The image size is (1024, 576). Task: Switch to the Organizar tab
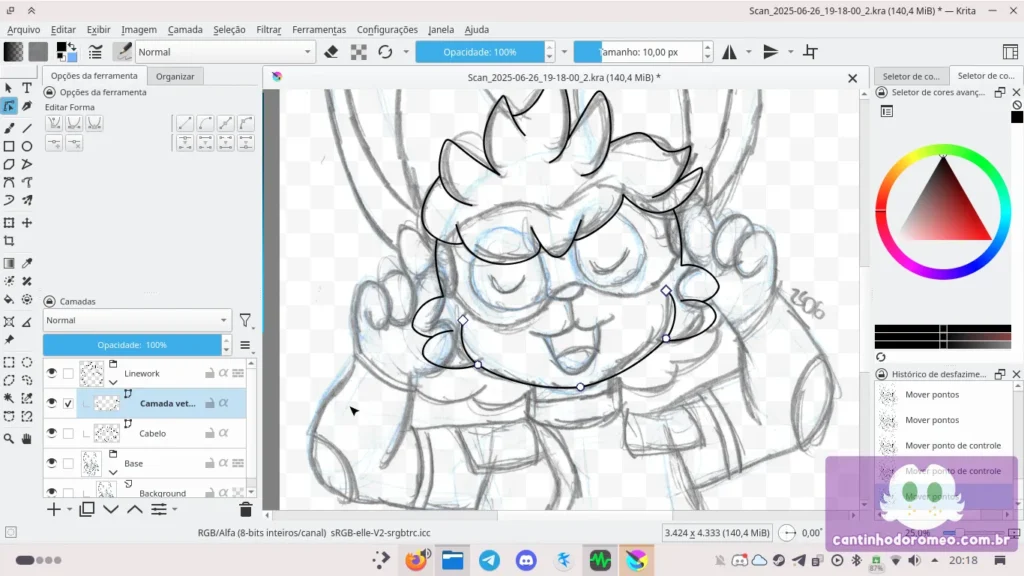pyautogui.click(x=175, y=76)
